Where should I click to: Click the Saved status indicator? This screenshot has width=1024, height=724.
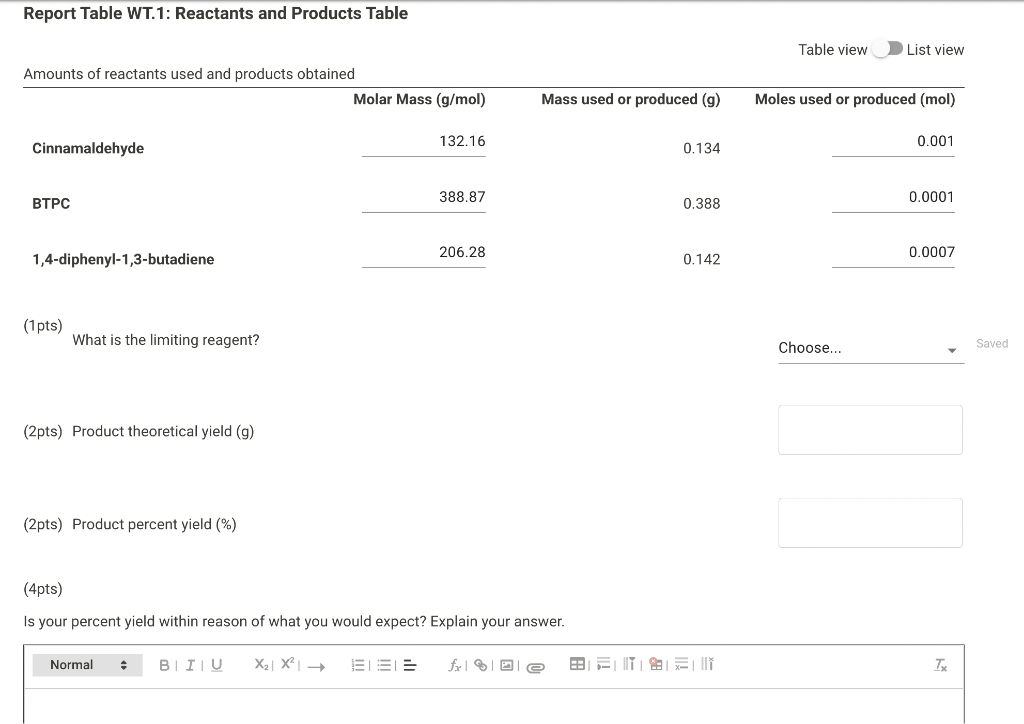click(x=992, y=343)
